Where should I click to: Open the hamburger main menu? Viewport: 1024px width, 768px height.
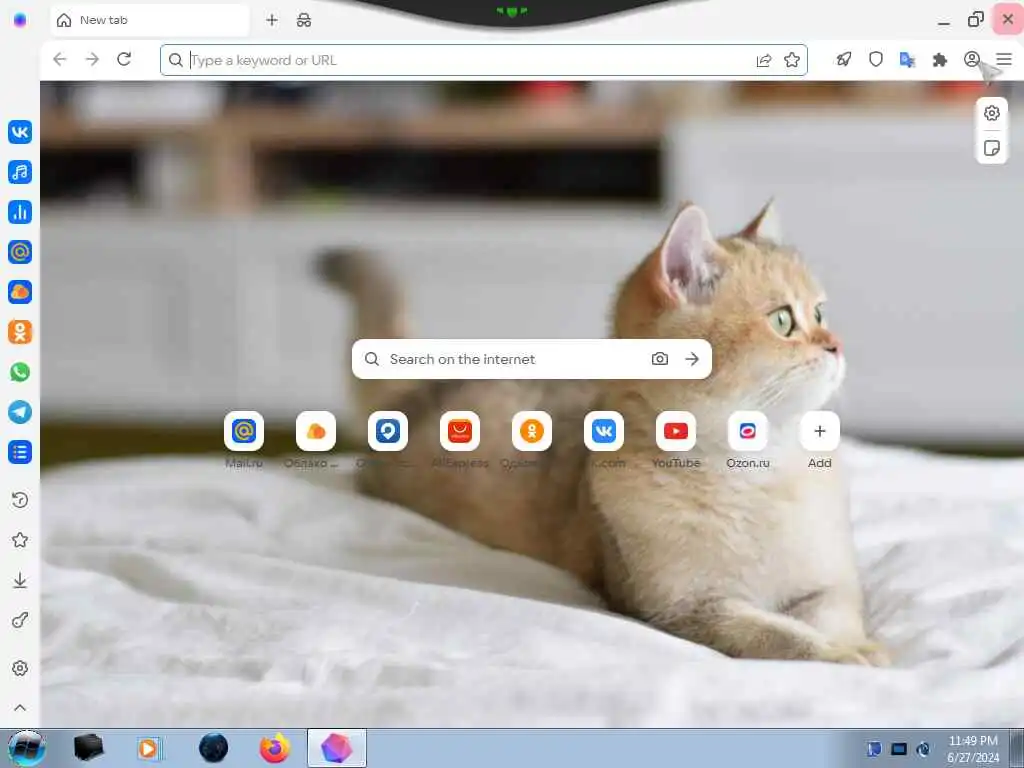point(1004,59)
